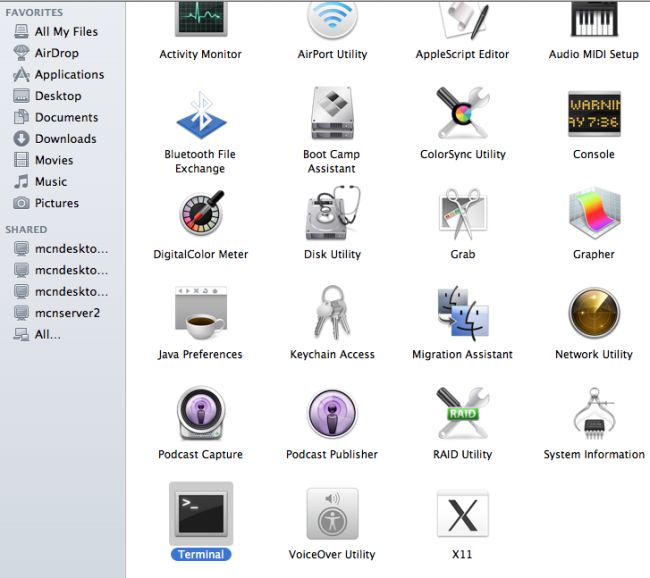
Task: Select the Grapher app icon
Action: pos(595,213)
